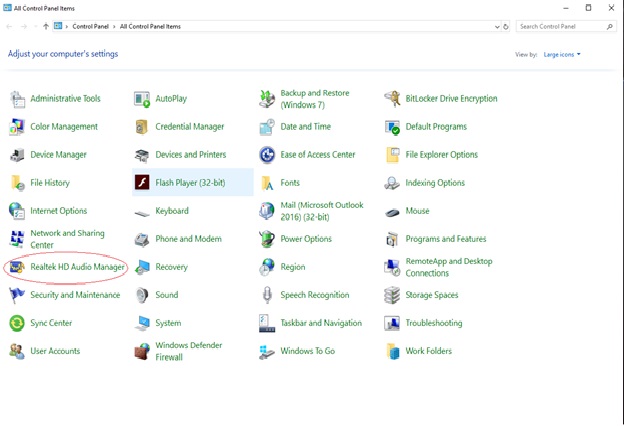This screenshot has height=426, width=624.
Task: Open the Sound link text
Action: [x=167, y=295]
